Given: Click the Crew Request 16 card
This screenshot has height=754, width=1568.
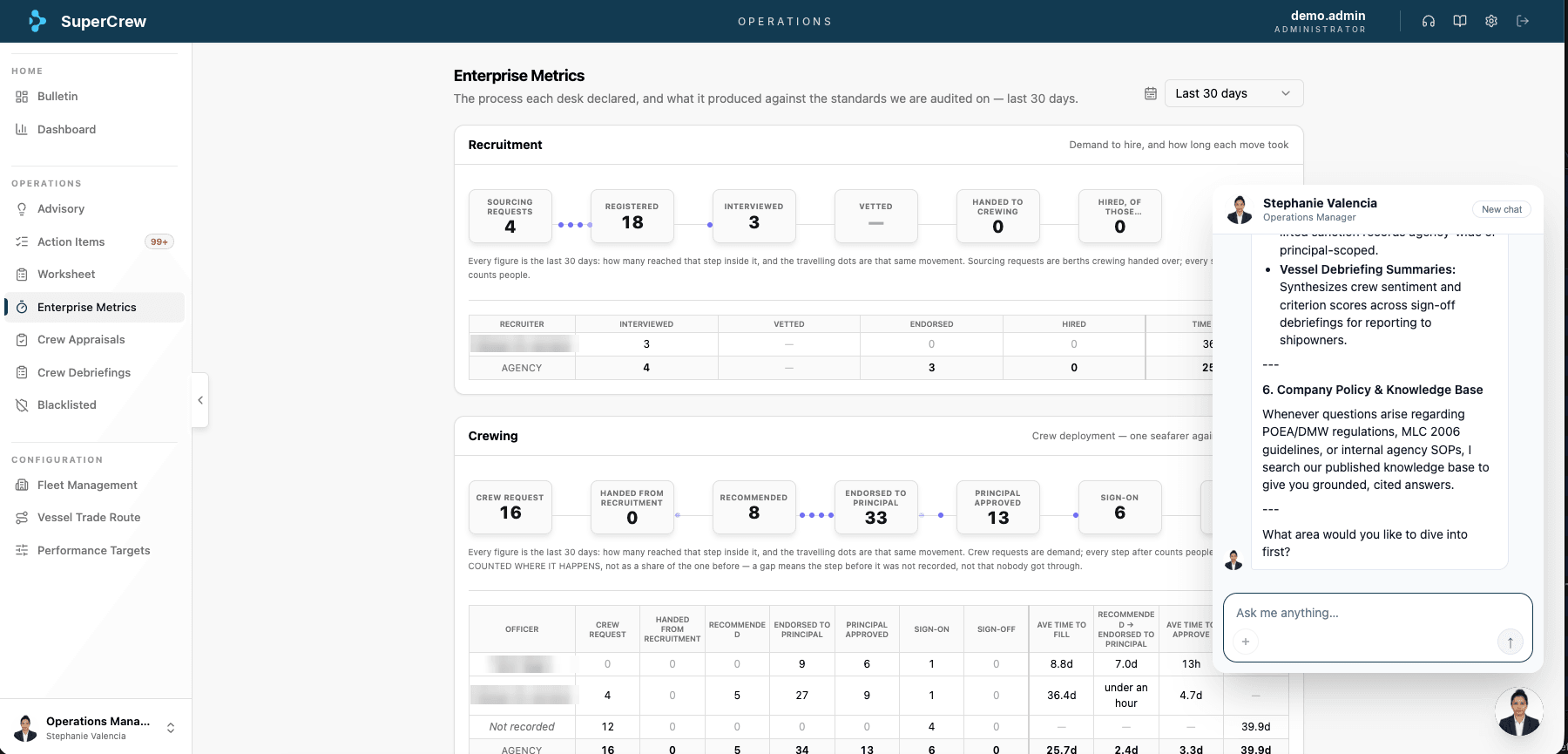Looking at the screenshot, I should 510,507.
